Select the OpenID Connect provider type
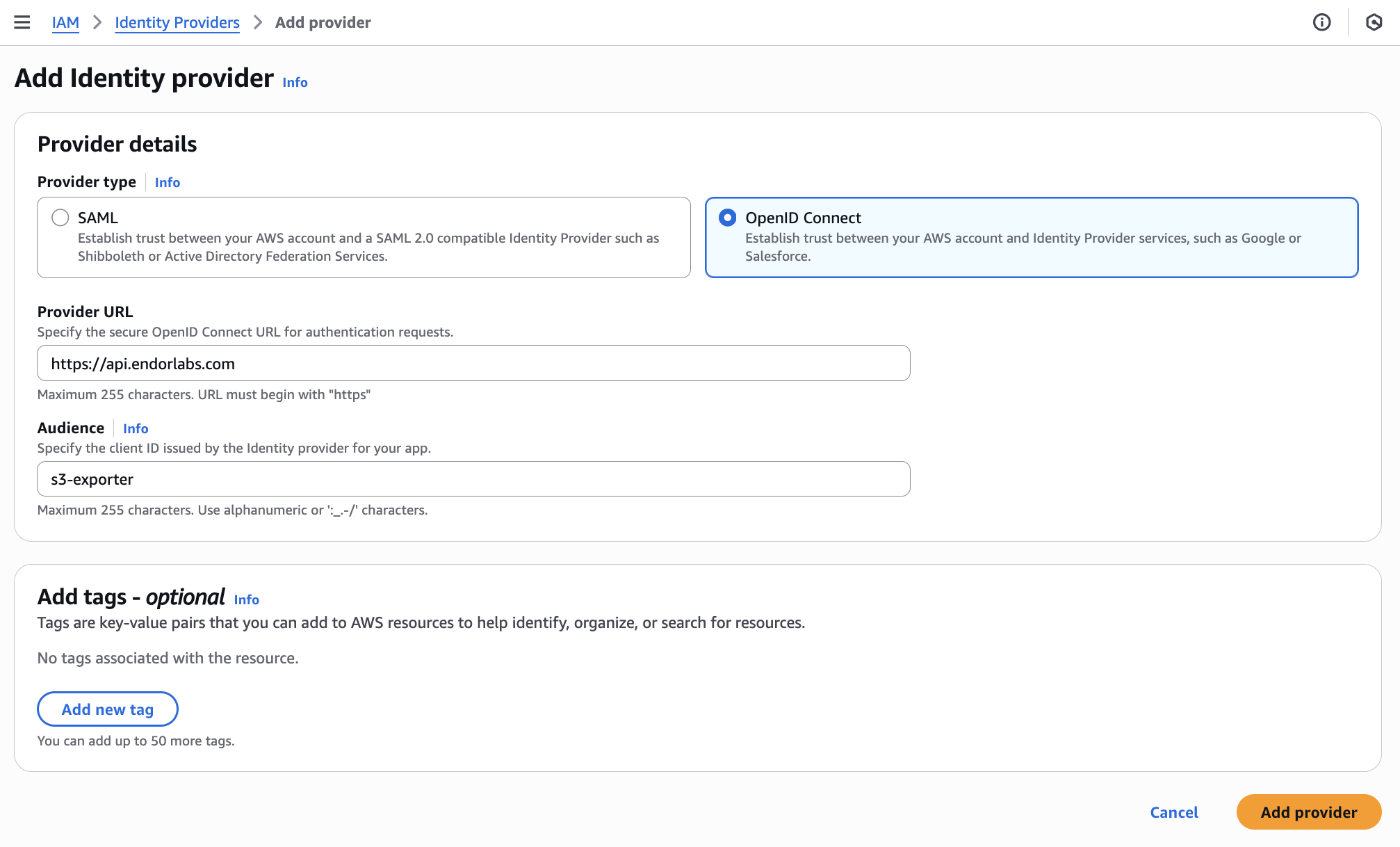 click(726, 217)
